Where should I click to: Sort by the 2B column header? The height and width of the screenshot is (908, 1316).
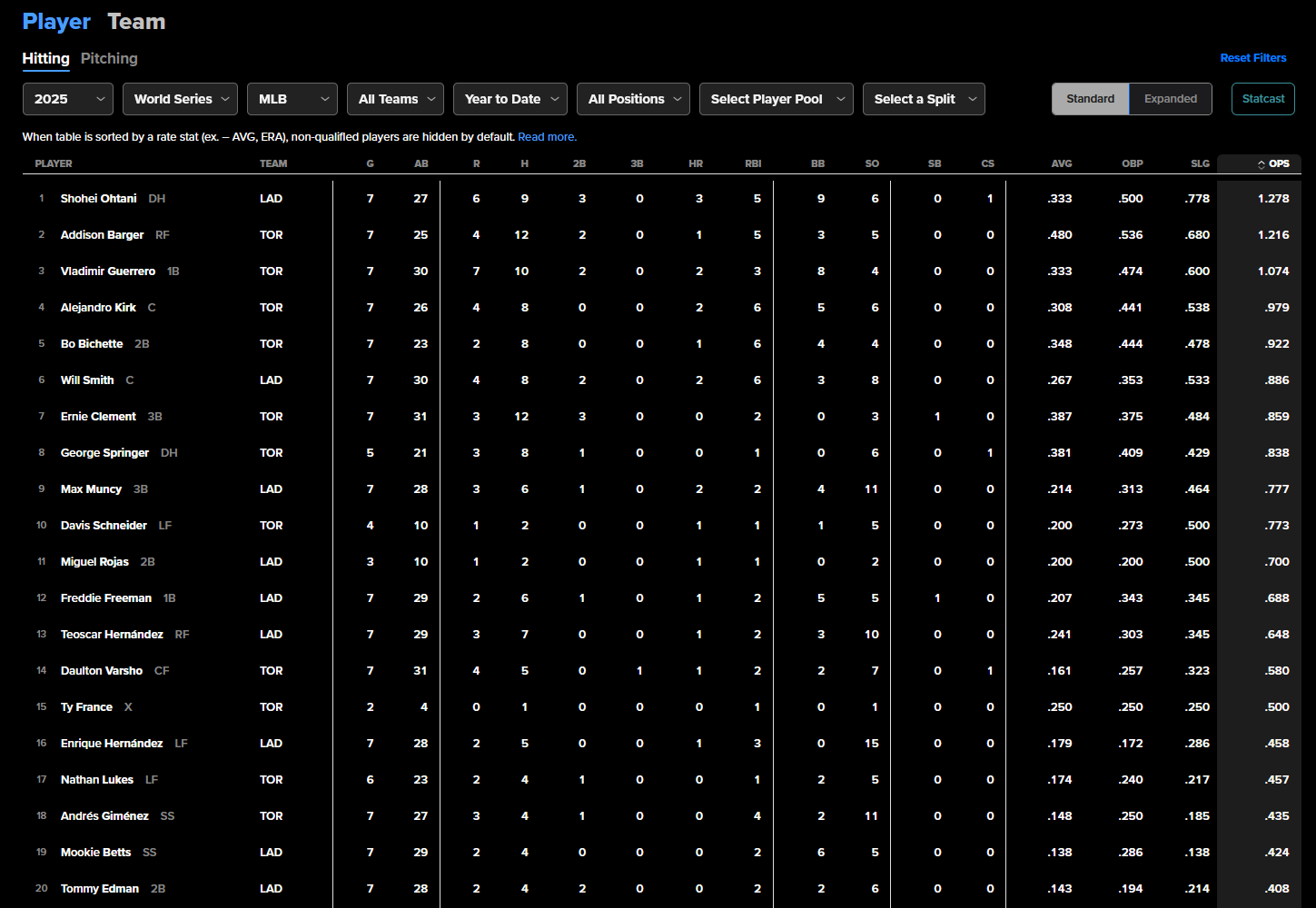(x=579, y=164)
